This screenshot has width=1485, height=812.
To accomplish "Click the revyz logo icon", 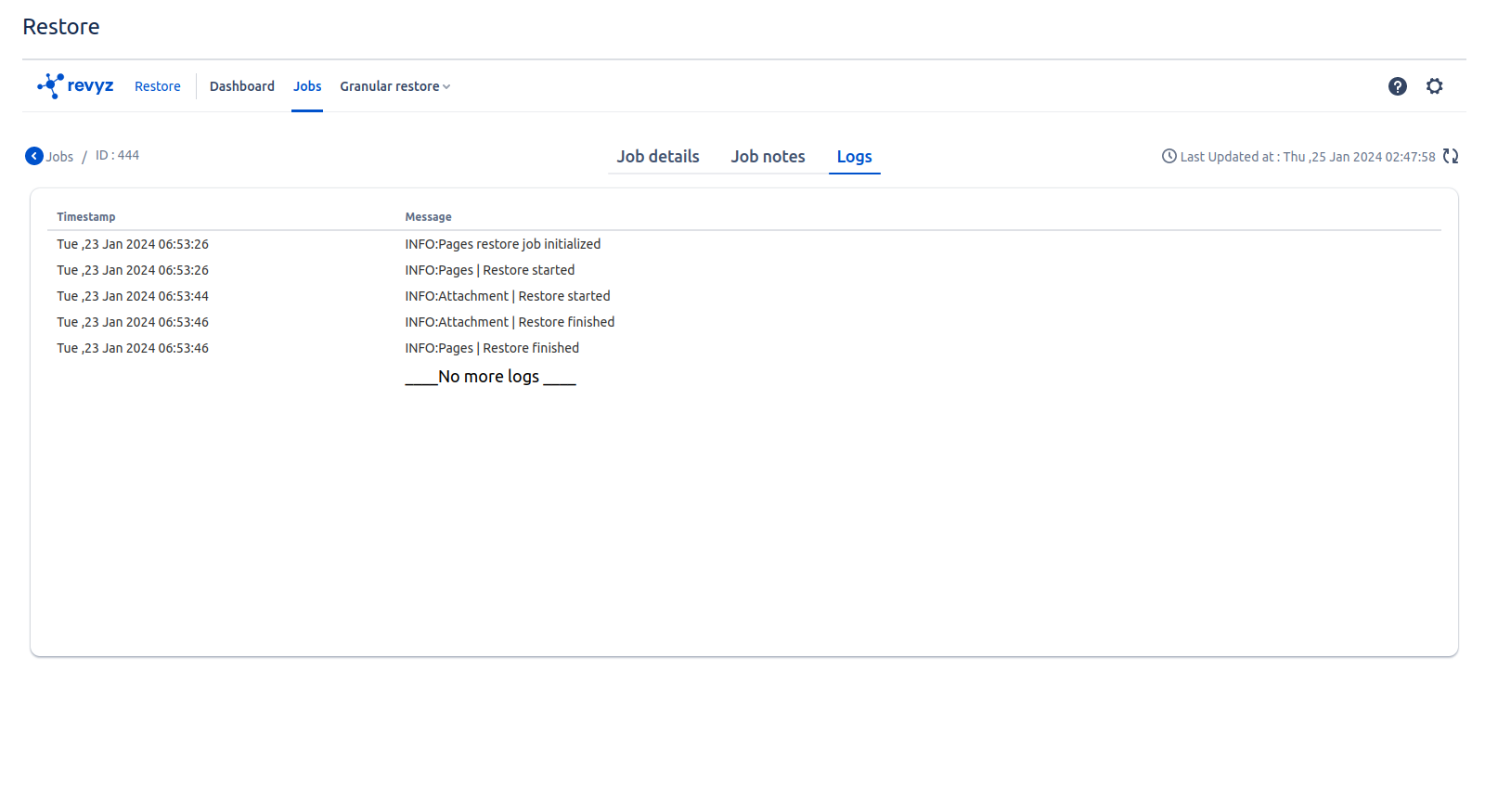I will point(51,85).
